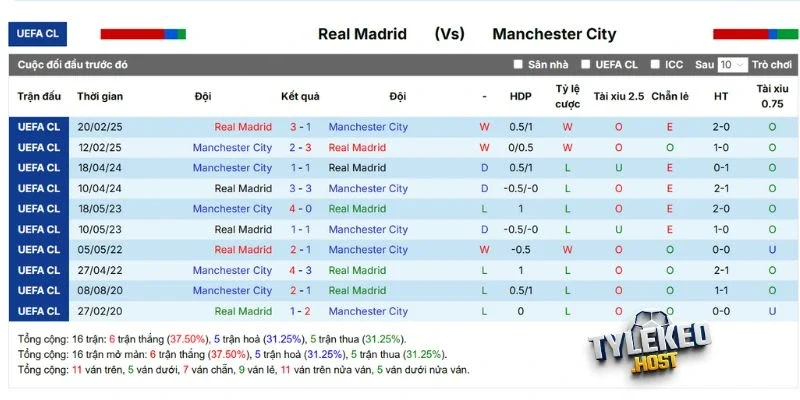This screenshot has height=400, width=800.
Task: Open Real Madrid in the match title
Action: 362,34
